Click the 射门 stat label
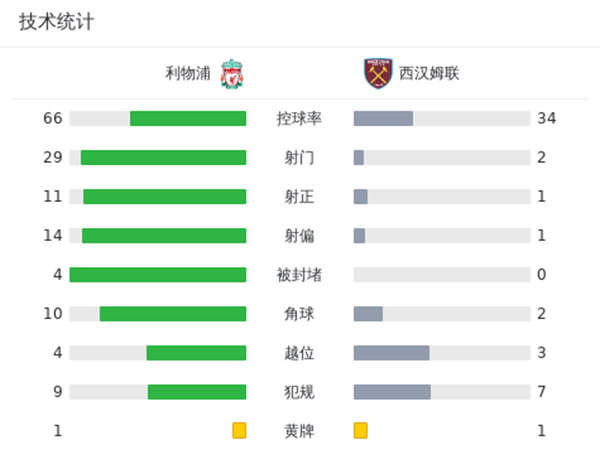 299,157
